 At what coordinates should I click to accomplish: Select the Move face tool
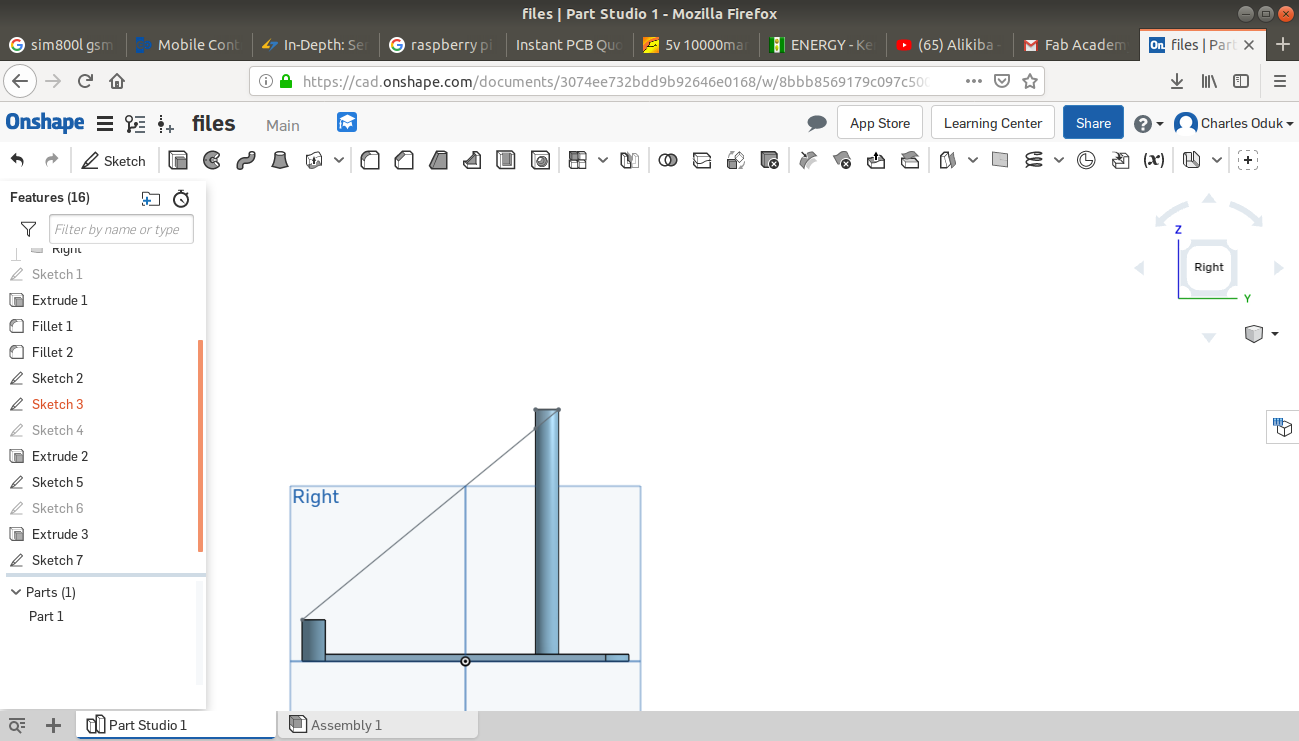876,160
